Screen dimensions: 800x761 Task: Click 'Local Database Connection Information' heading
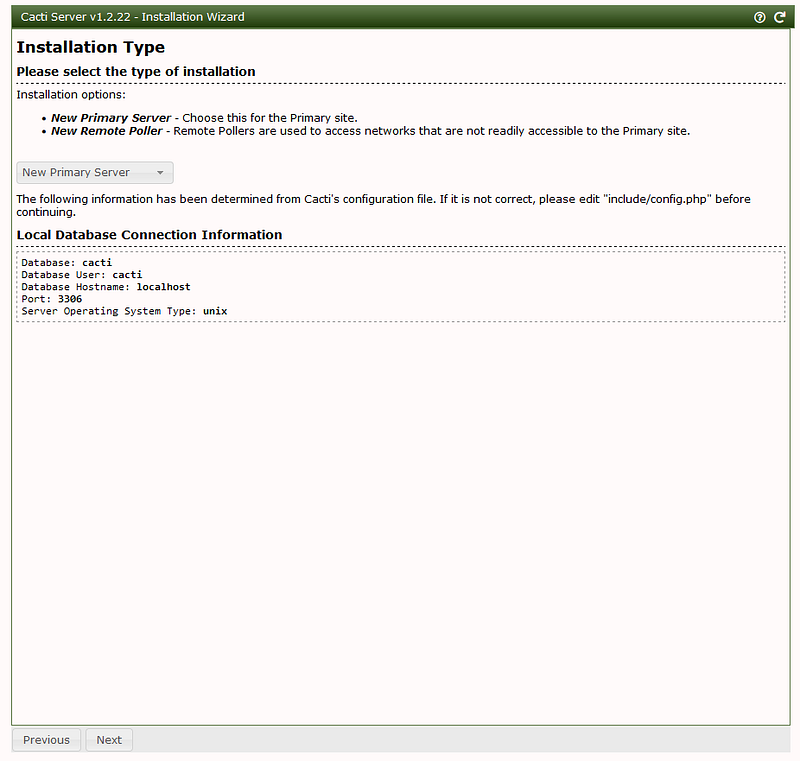(x=149, y=235)
